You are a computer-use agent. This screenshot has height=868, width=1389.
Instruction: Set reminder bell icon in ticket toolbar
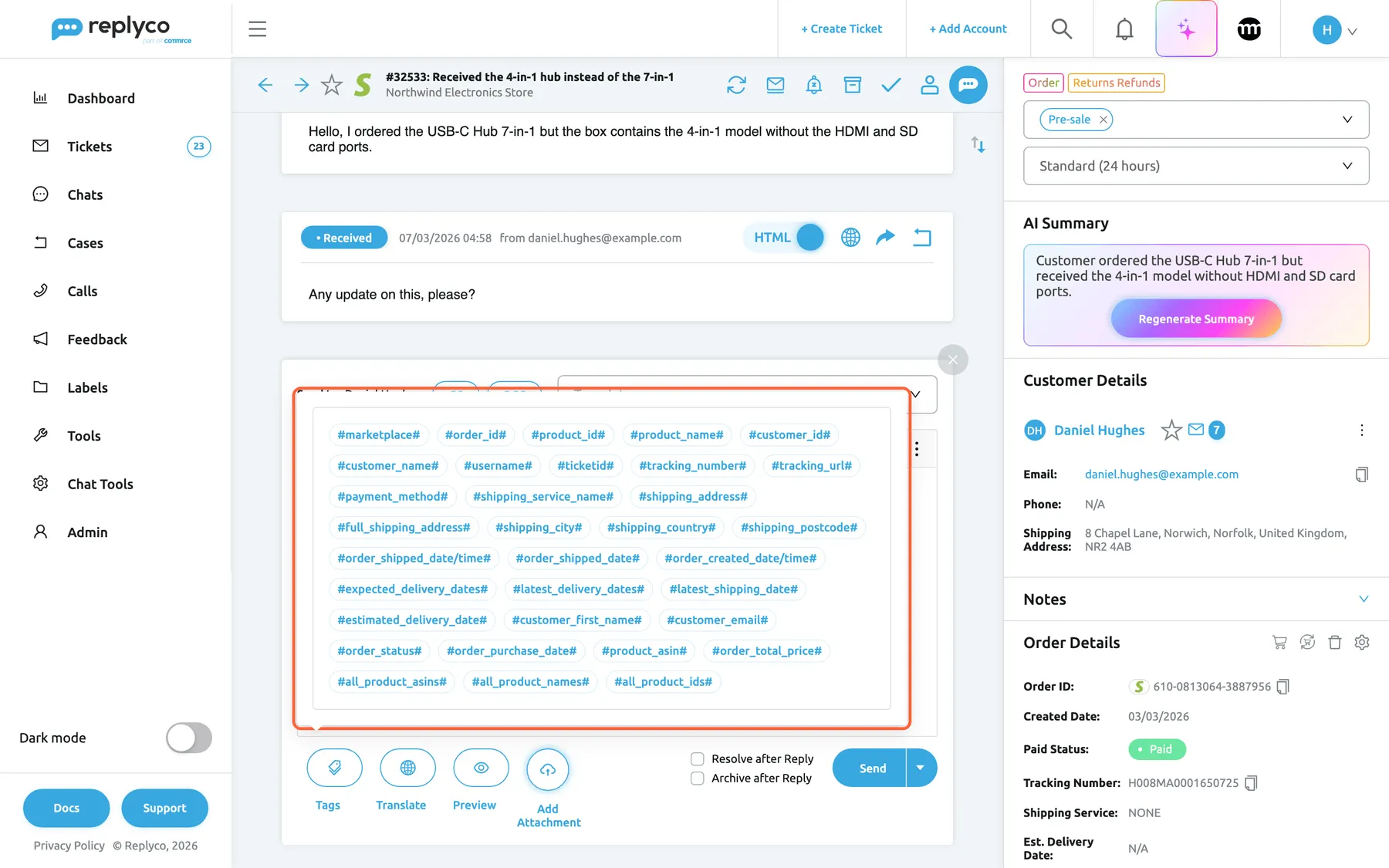(x=813, y=85)
